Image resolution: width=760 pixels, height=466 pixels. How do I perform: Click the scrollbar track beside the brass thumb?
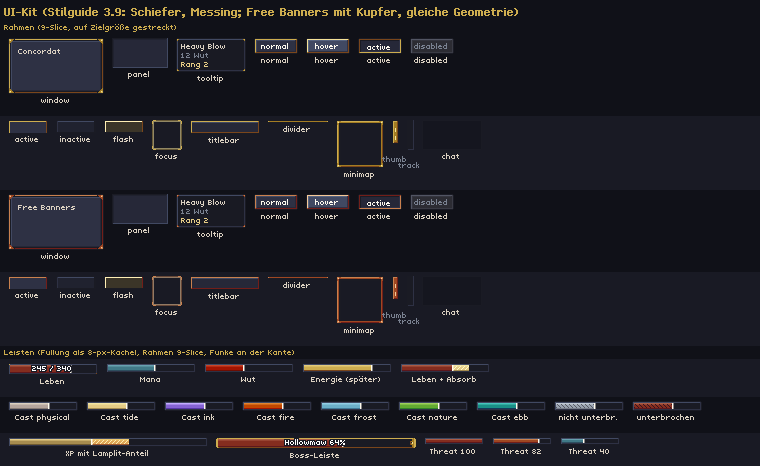[411, 135]
